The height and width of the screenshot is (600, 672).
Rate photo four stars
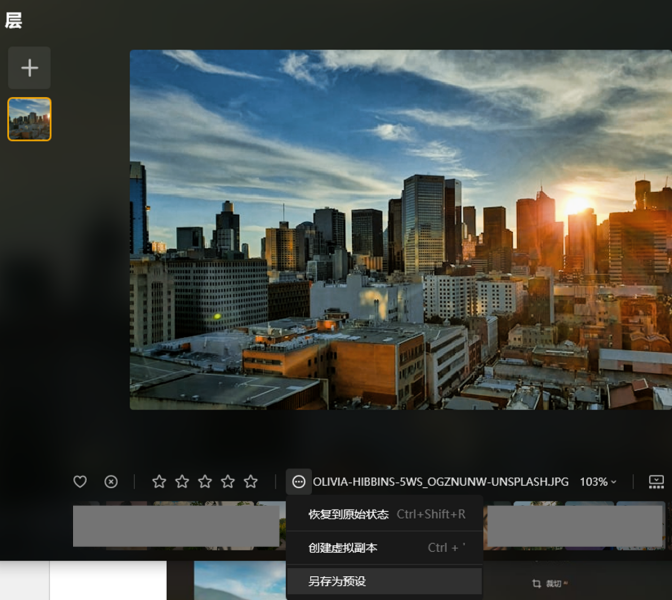tap(228, 482)
